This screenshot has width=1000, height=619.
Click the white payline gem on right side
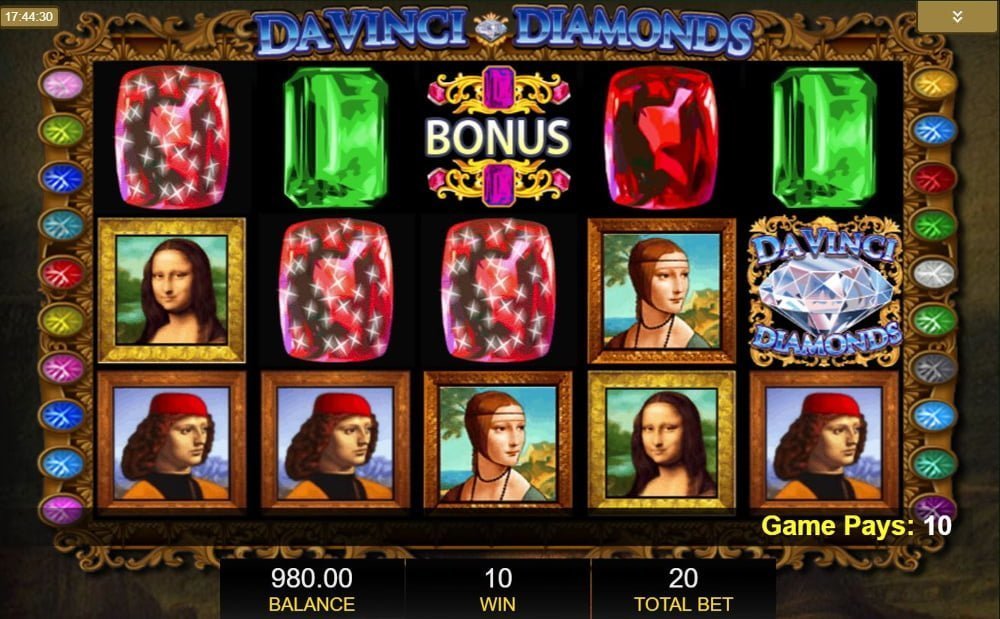(x=933, y=273)
